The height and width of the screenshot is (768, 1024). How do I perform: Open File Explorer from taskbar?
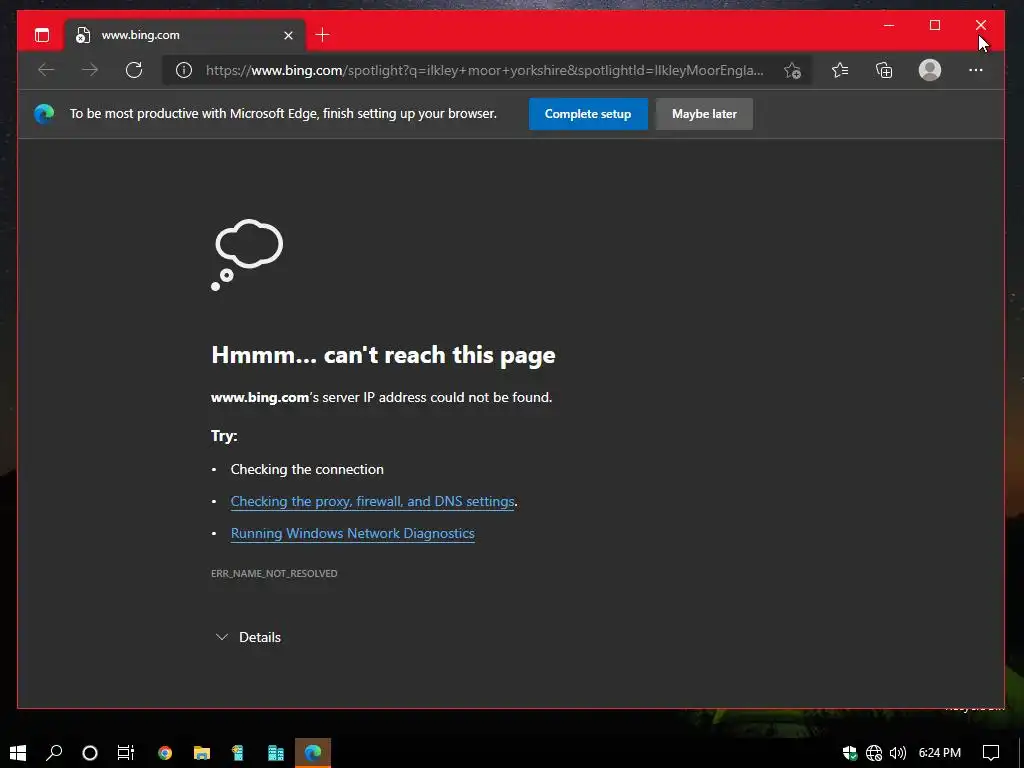202,753
